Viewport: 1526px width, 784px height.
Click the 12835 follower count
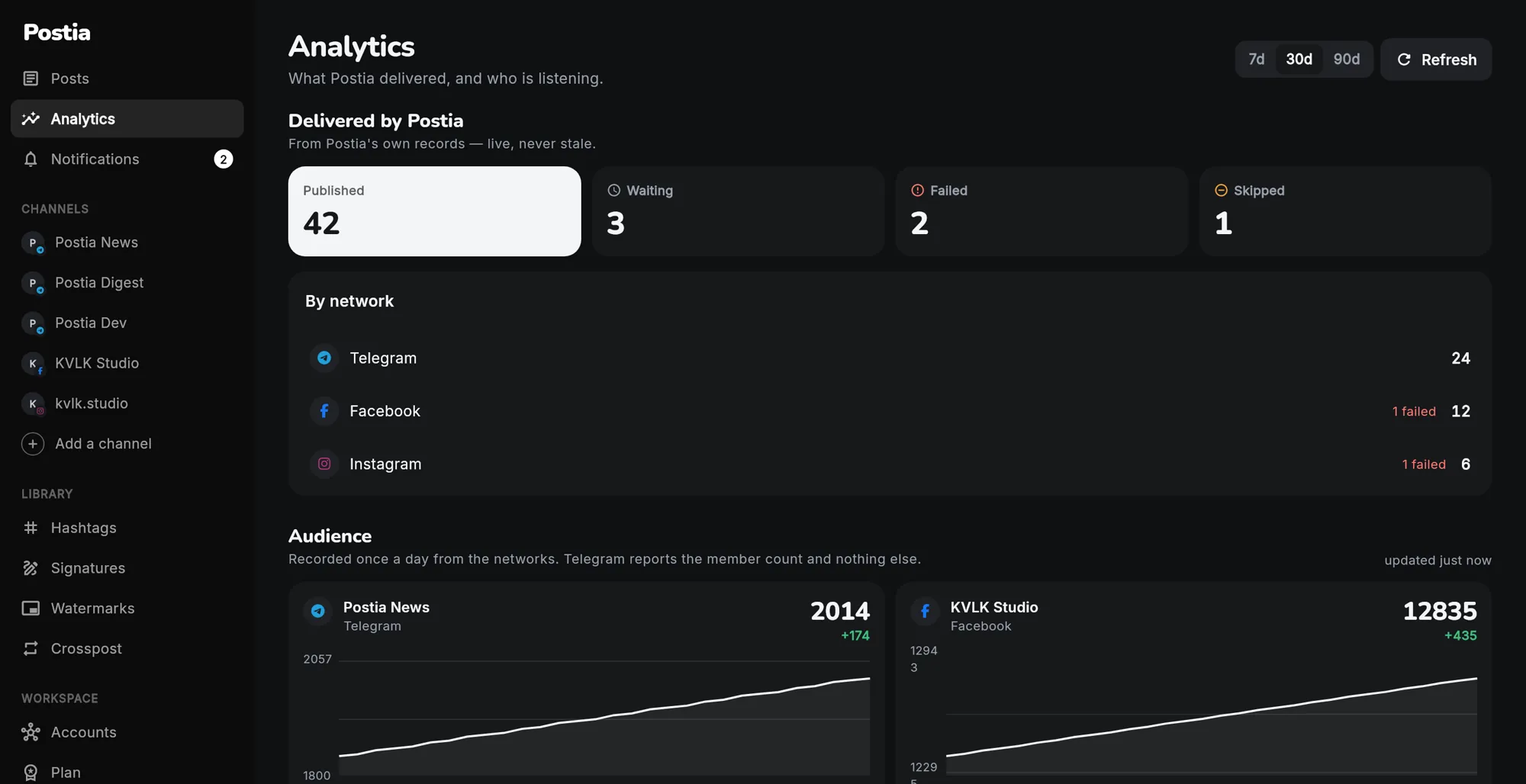click(1440, 611)
